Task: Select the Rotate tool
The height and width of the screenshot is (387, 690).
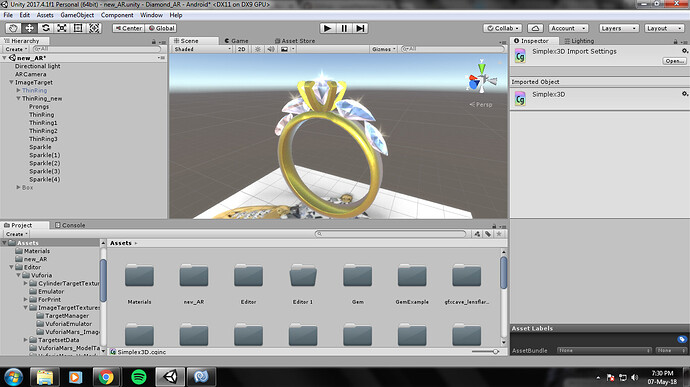Action: coord(45,28)
